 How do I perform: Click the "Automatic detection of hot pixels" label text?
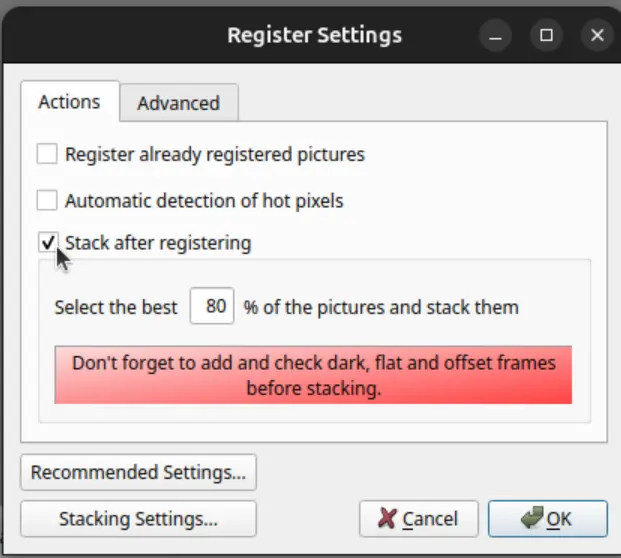click(x=204, y=200)
